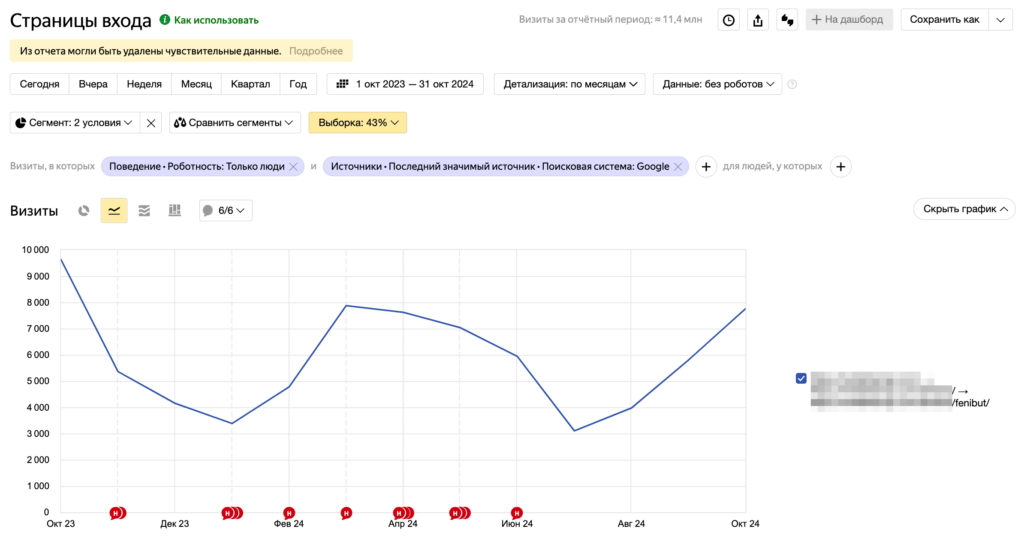Open the 'Подробнее' link in the notice
The height and width of the screenshot is (547, 1024).
click(x=315, y=51)
